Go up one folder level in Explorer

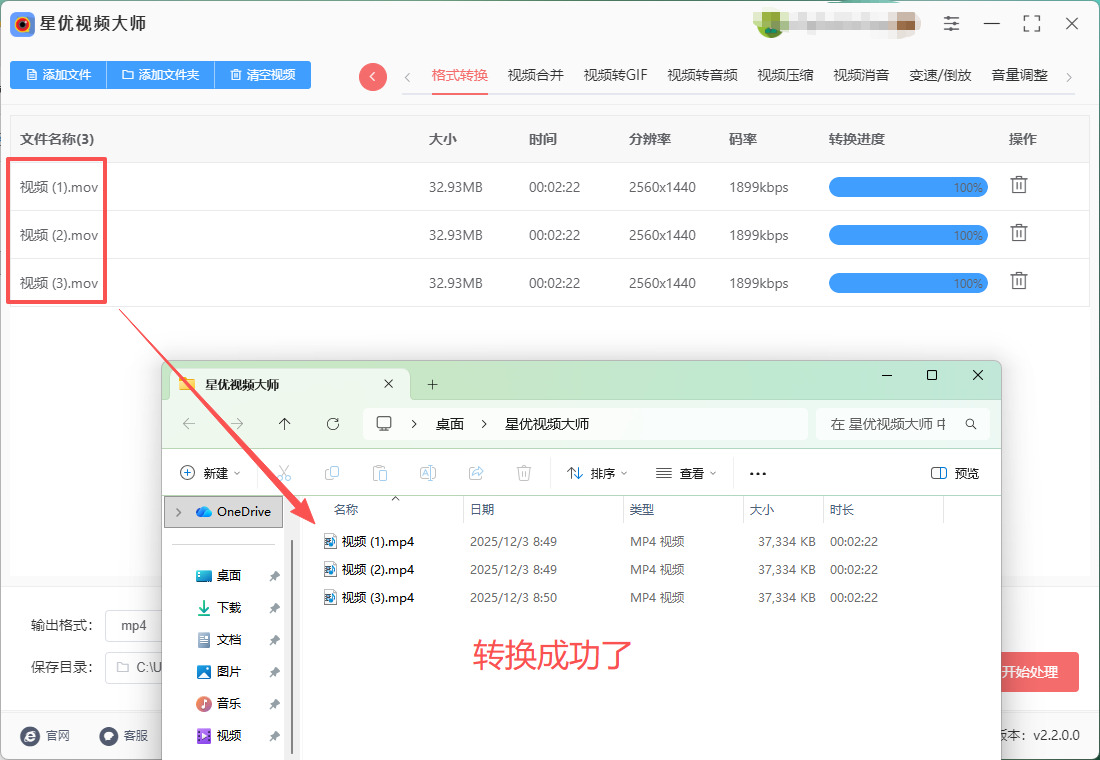(285, 424)
